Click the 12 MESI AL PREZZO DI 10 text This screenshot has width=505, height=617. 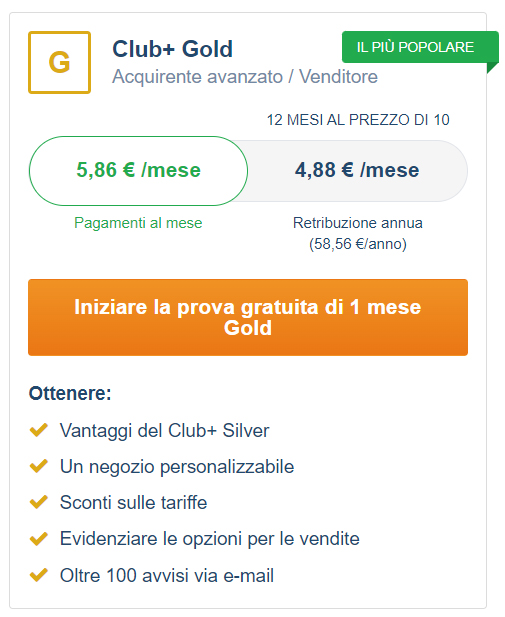tap(358, 120)
